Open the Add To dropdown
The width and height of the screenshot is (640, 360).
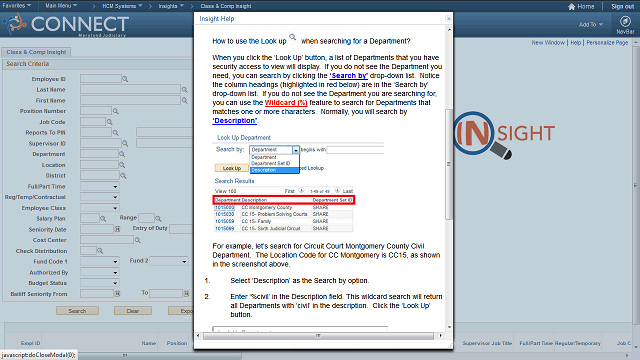coord(591,25)
